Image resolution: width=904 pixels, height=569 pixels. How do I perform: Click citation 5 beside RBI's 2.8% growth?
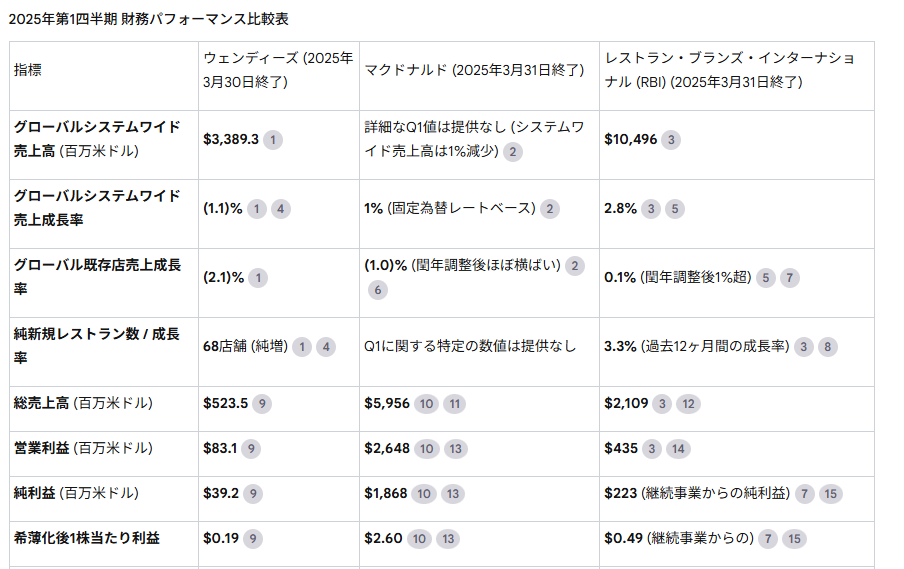[675, 209]
